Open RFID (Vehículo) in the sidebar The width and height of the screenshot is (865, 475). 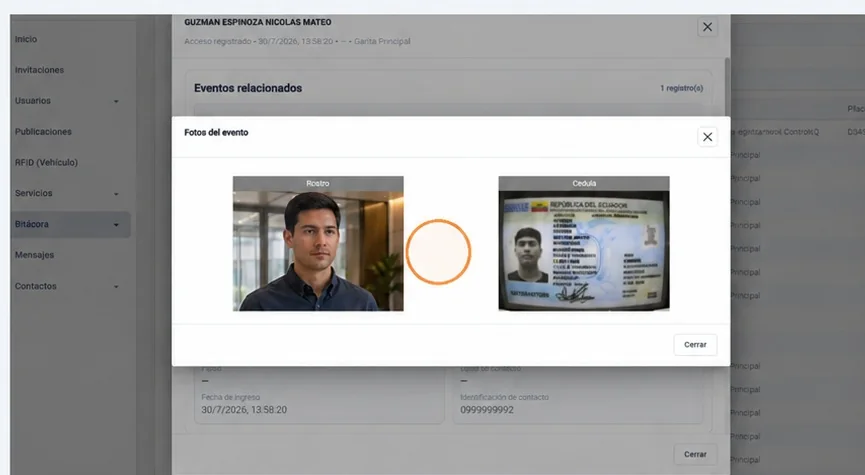click(46, 163)
